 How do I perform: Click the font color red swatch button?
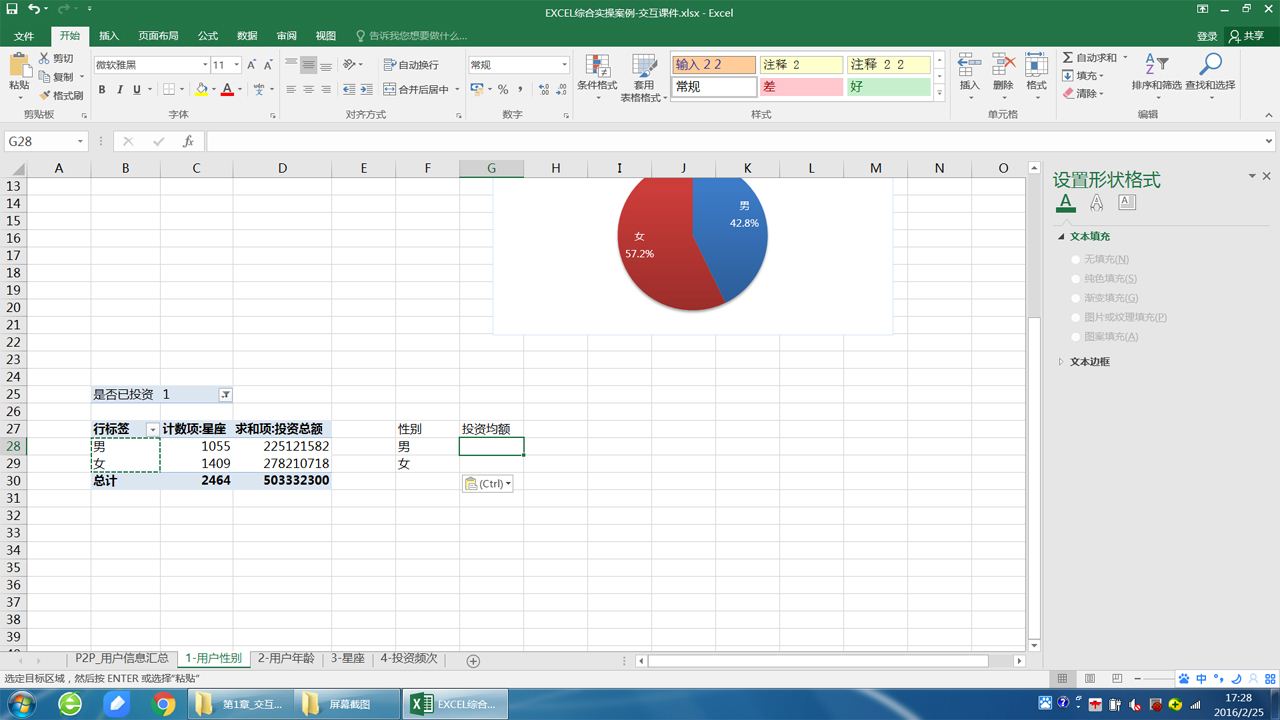point(226,90)
